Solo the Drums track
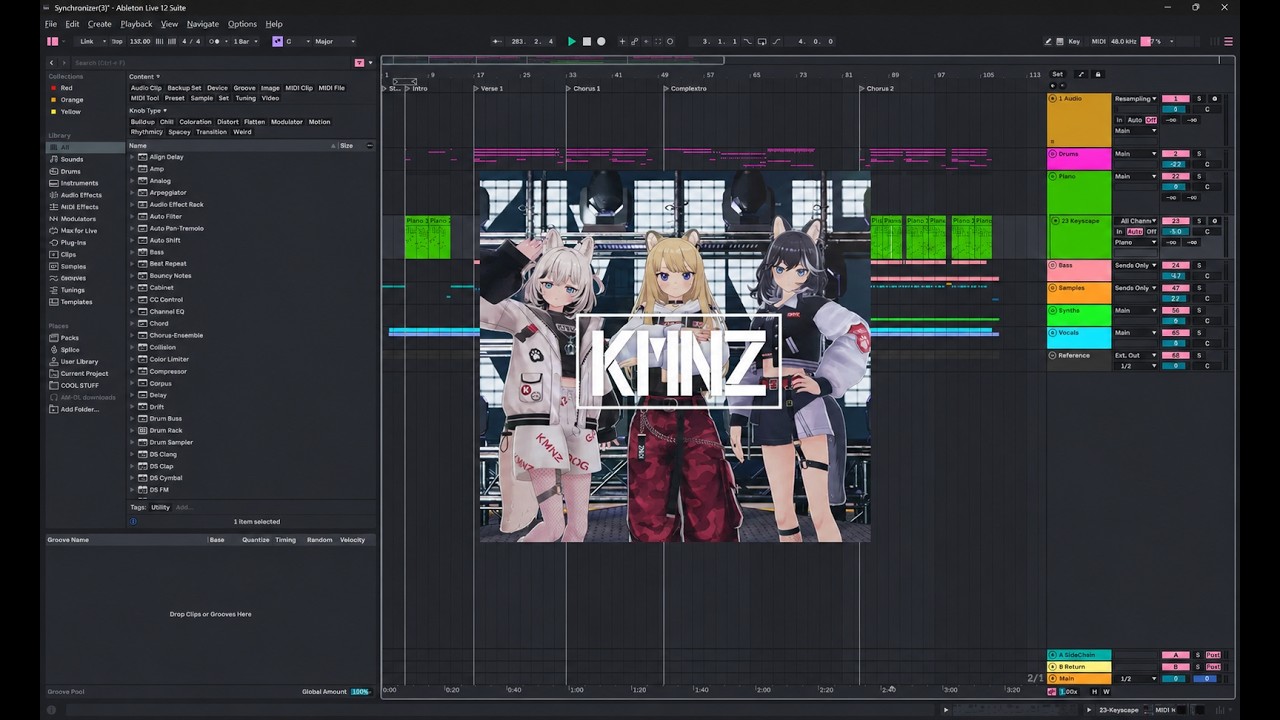 point(1199,154)
